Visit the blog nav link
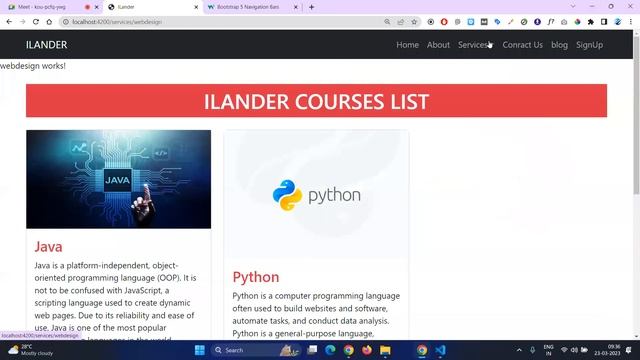Image resolution: width=640 pixels, height=360 pixels. click(559, 45)
